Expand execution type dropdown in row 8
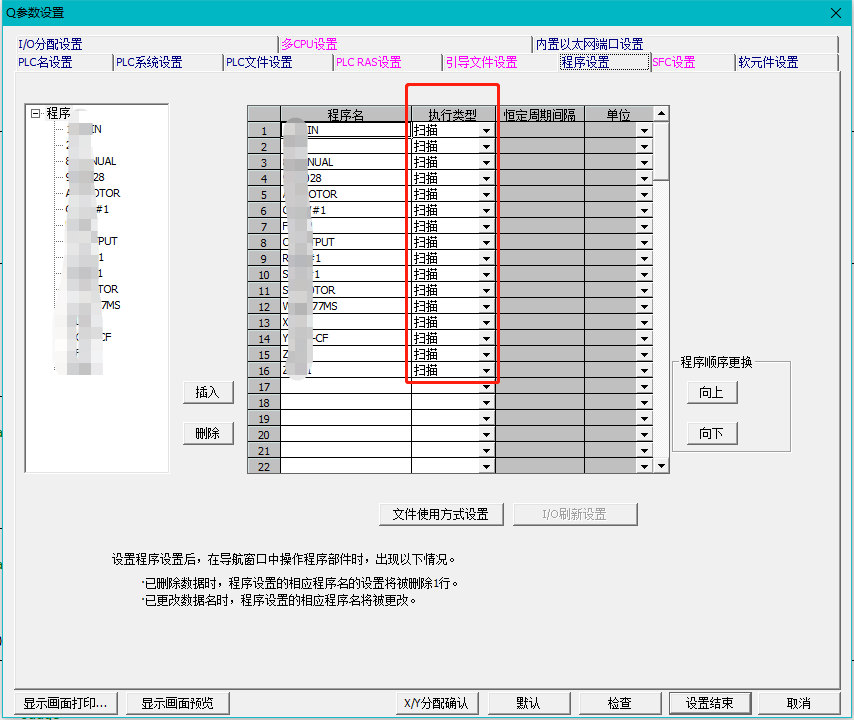This screenshot has width=854, height=720. pyautogui.click(x=486, y=243)
